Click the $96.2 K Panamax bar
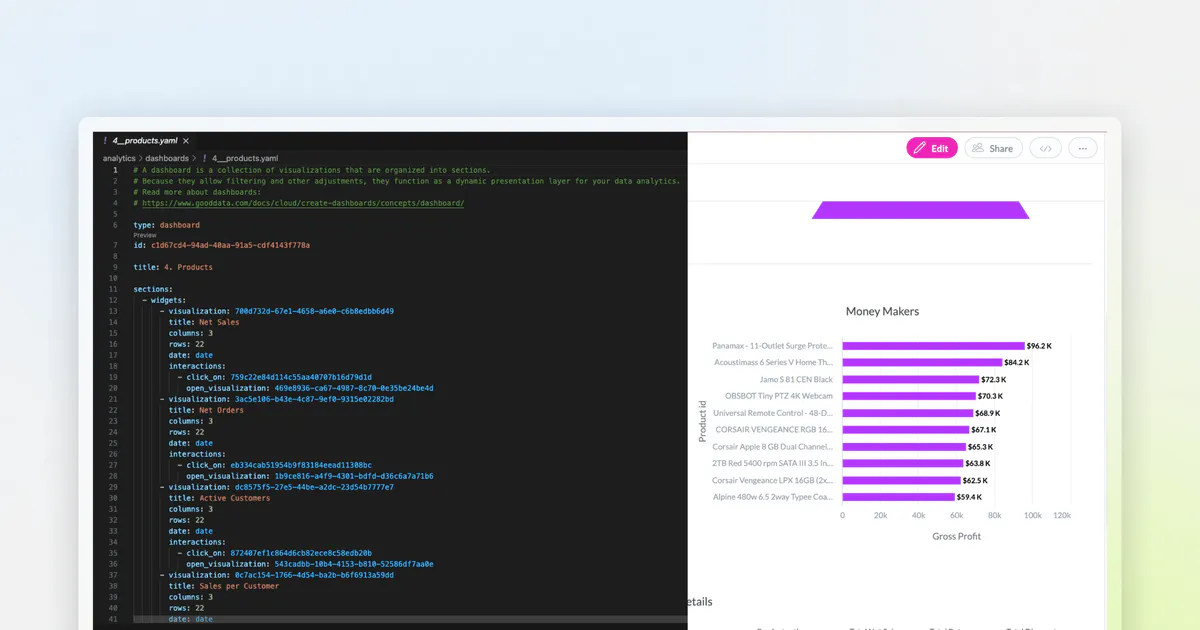This screenshot has width=1200, height=630. [x=933, y=346]
